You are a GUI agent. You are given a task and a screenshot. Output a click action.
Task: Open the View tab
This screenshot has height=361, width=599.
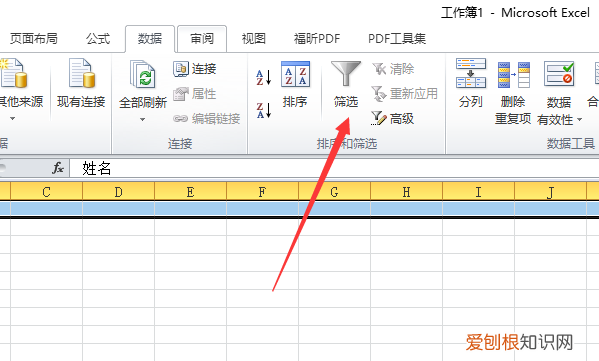(x=254, y=39)
